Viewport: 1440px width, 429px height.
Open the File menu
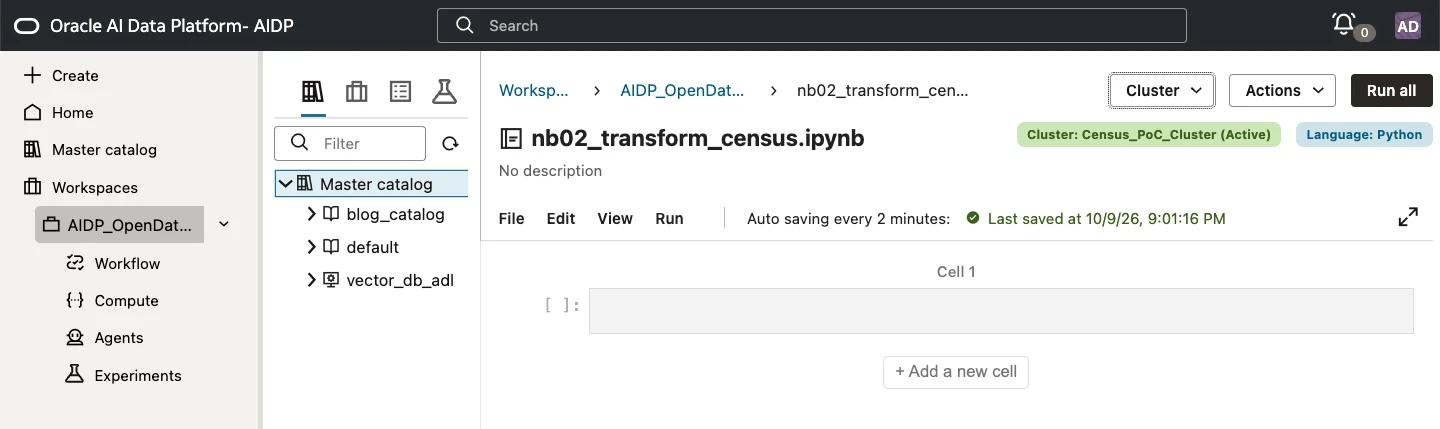pos(511,218)
